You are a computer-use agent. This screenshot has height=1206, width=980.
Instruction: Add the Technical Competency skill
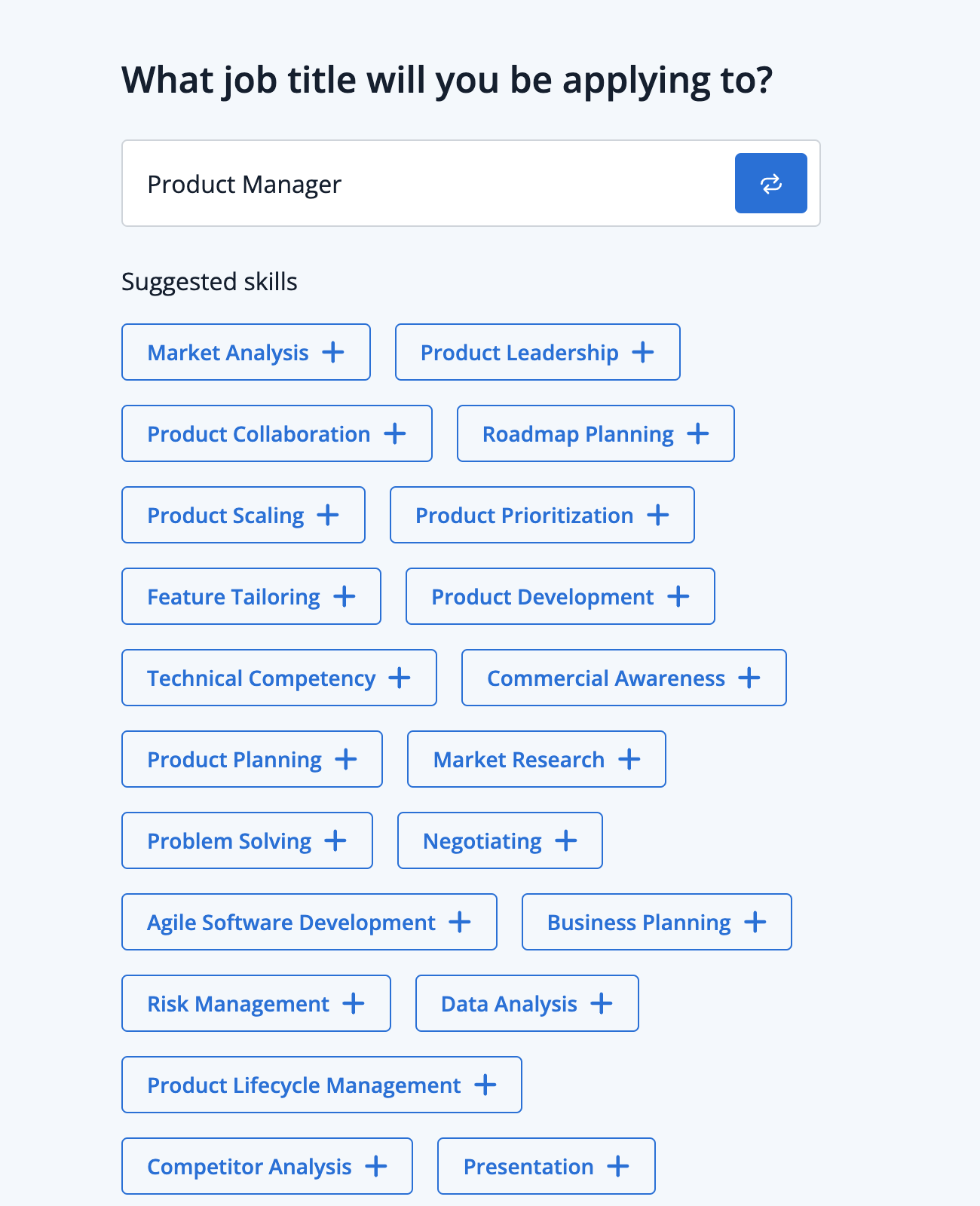[279, 678]
